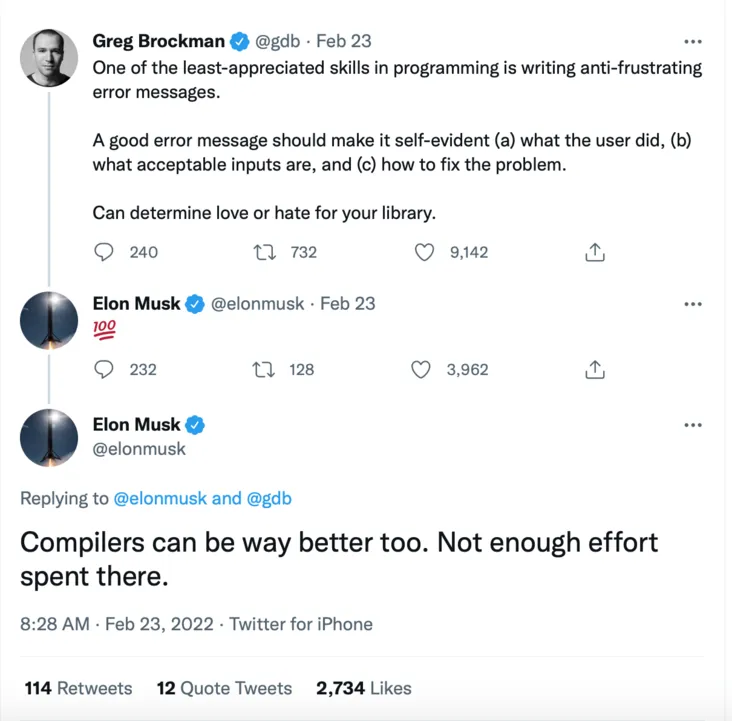Open the @elonmusk mention in Replying to
Viewport: 732px width, 721px height.
click(160, 498)
